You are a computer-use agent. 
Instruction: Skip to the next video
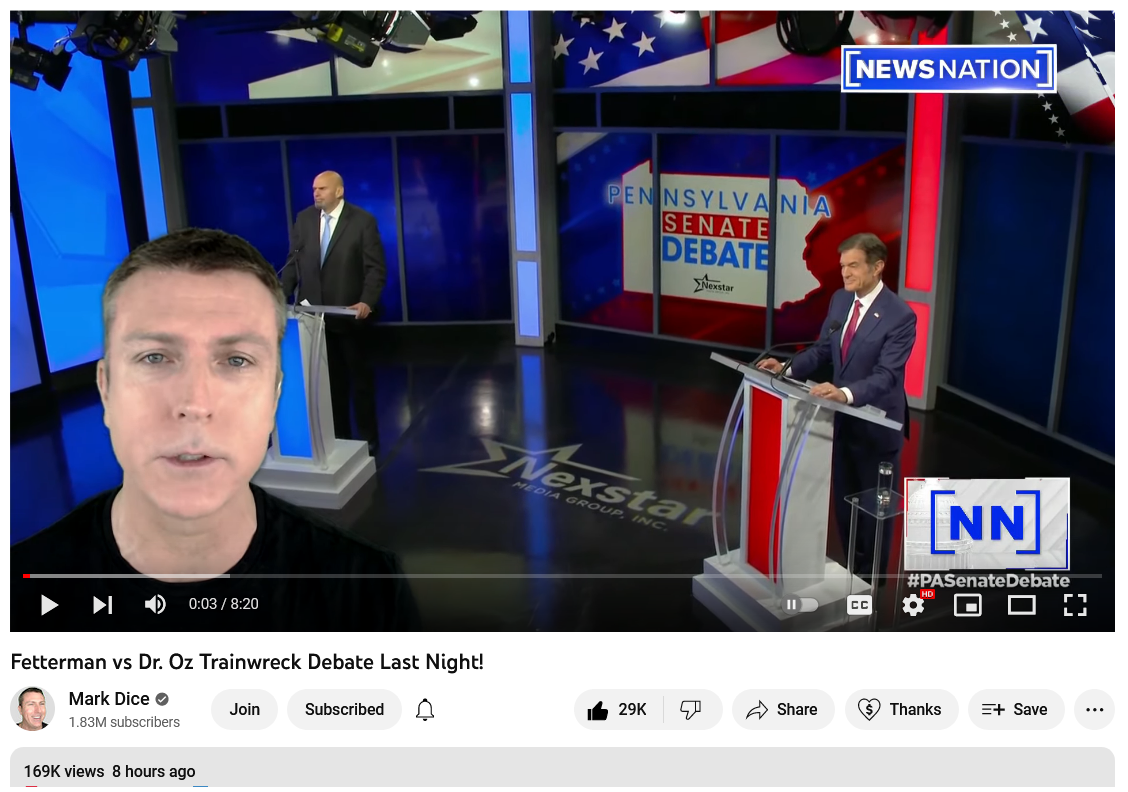pos(102,605)
